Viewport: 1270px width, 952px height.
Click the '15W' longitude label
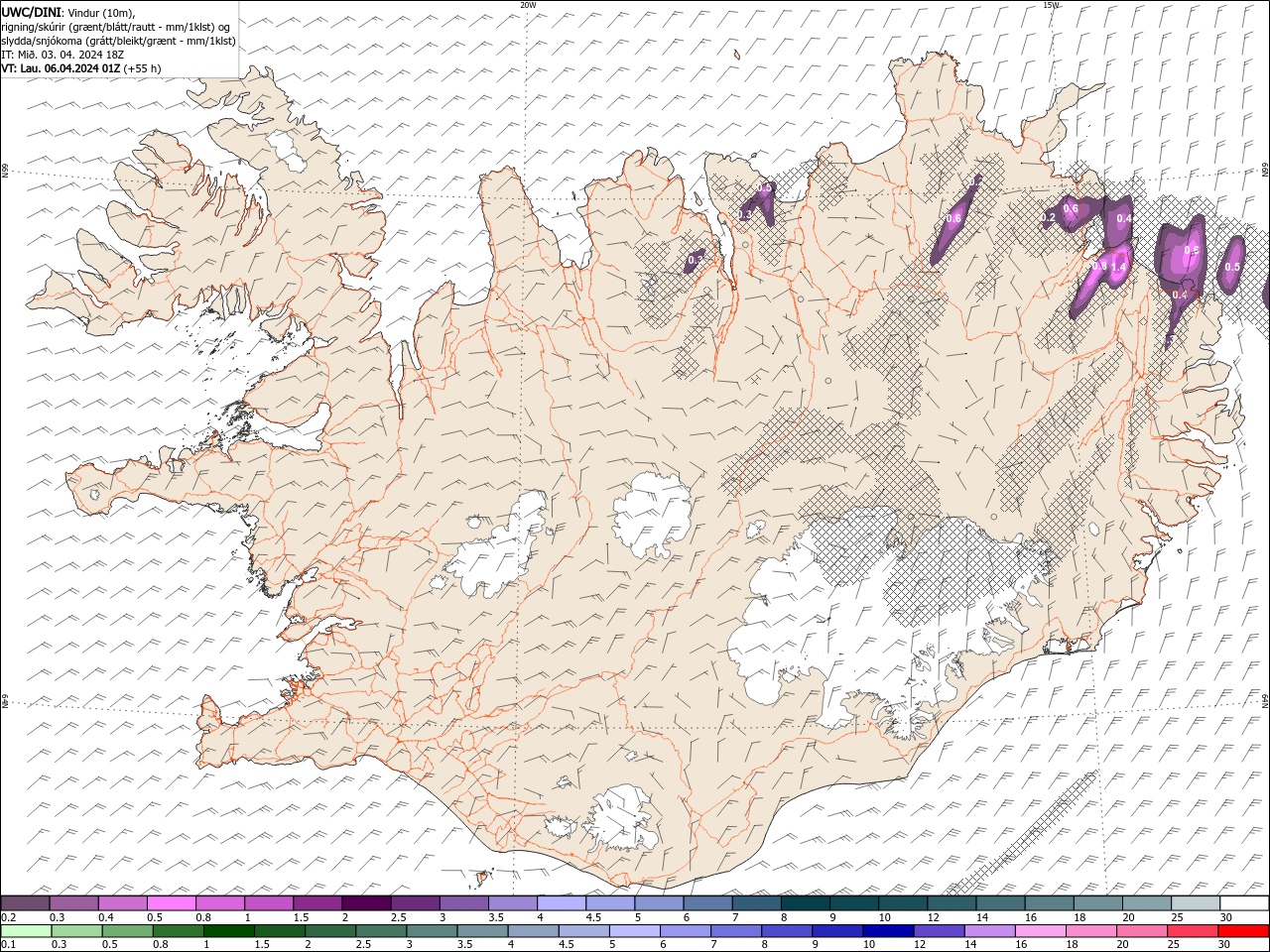coord(1051,5)
